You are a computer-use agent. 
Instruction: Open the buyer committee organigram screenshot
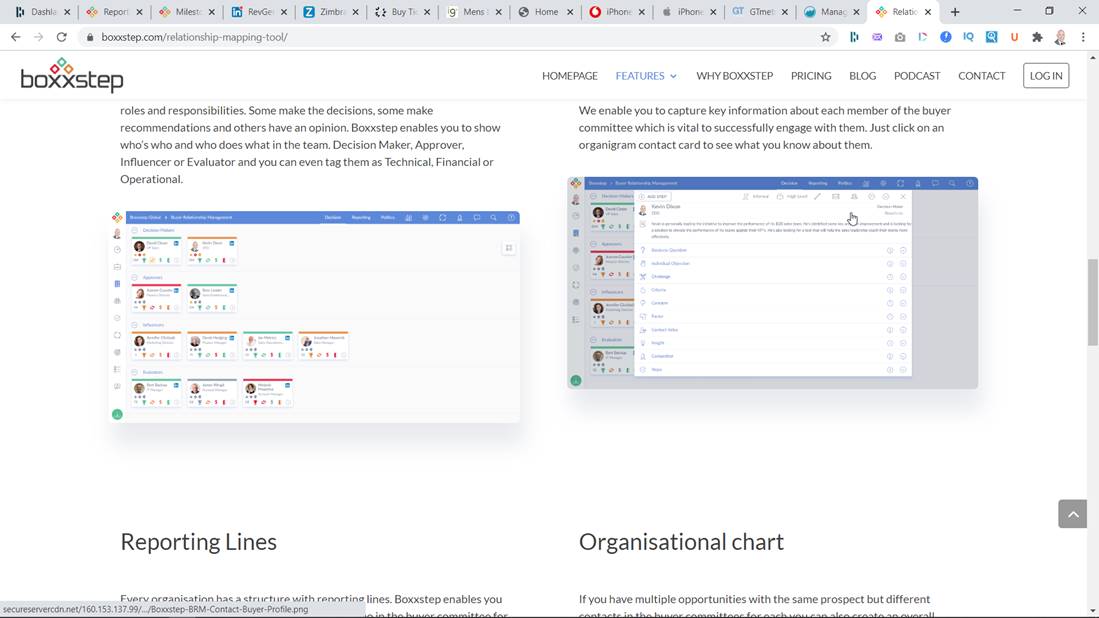click(x=314, y=316)
